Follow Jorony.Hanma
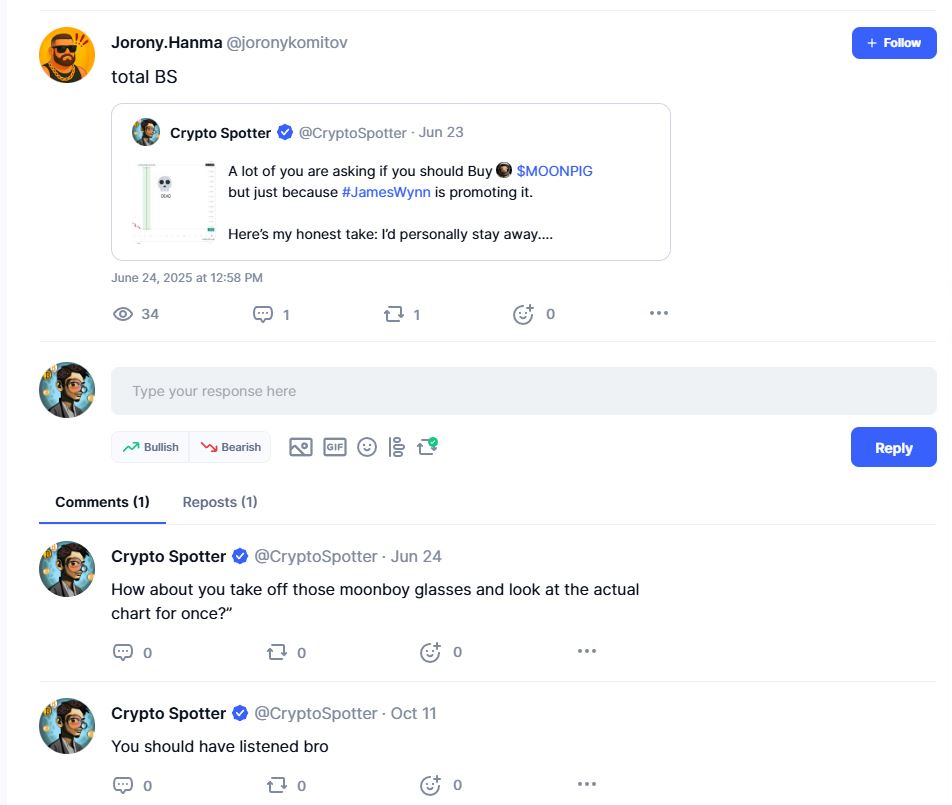 [894, 43]
